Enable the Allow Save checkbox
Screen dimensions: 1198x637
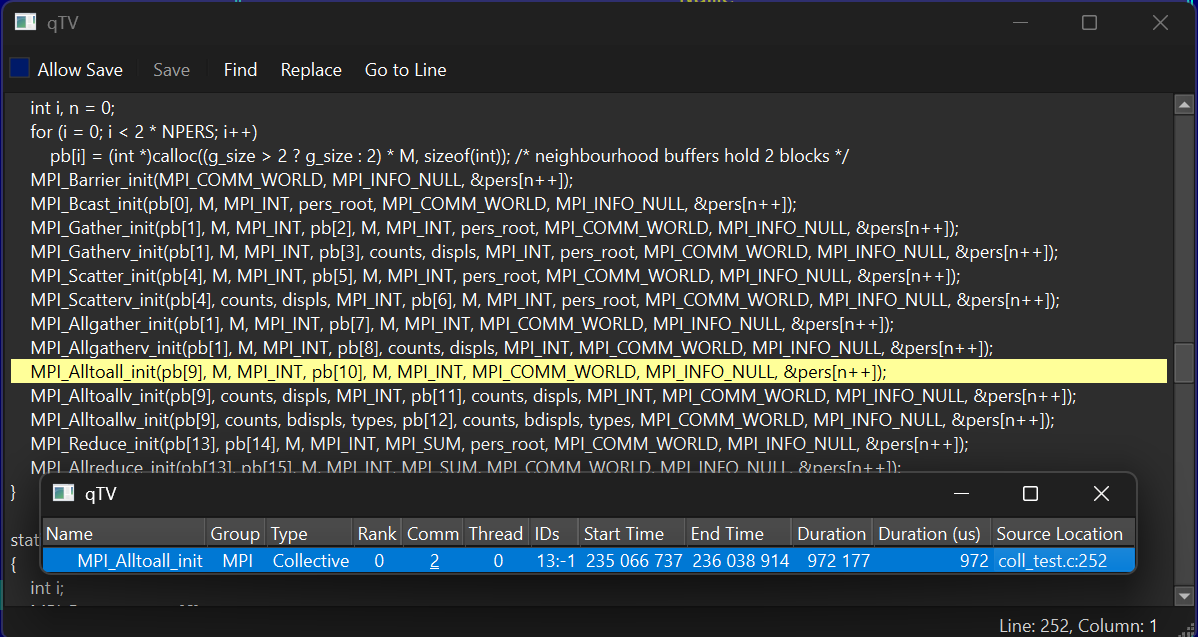[20, 69]
